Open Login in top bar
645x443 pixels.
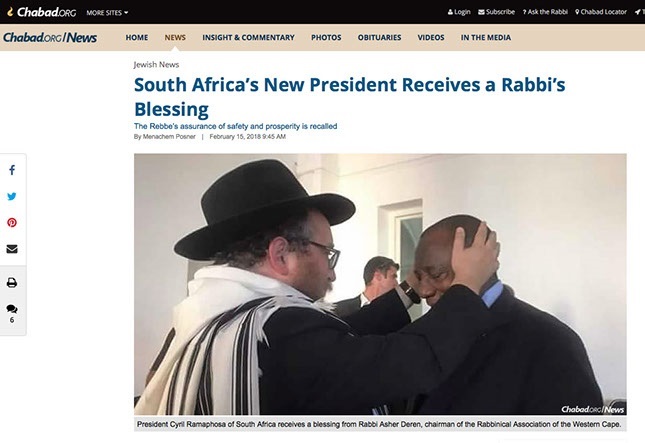[459, 12]
